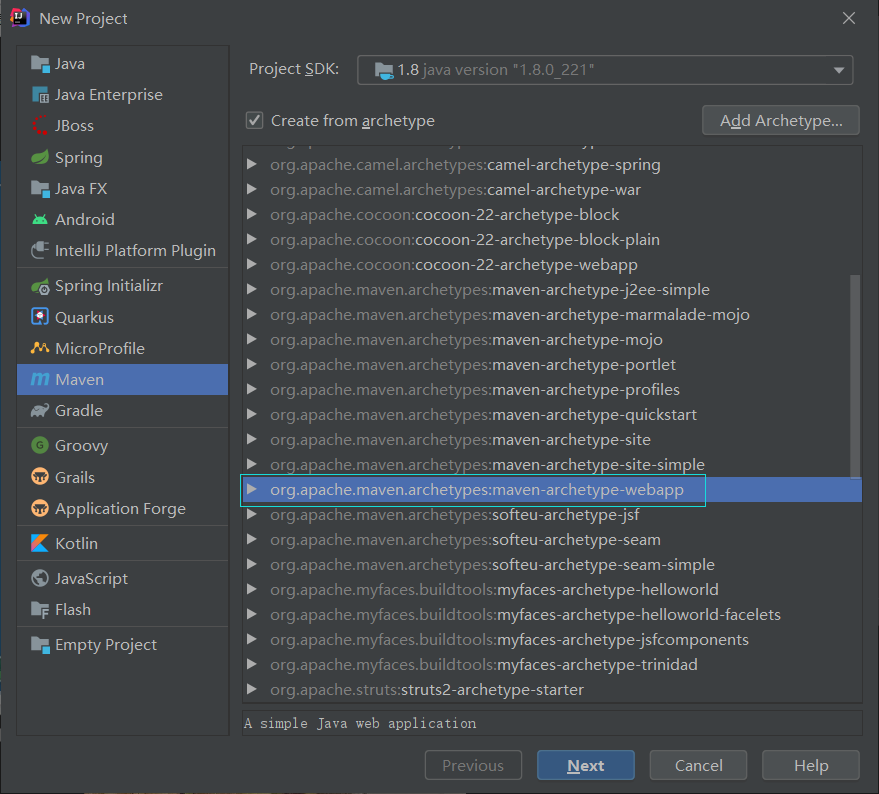This screenshot has height=794, width=879.
Task: Open Help for New Project
Action: [811, 765]
